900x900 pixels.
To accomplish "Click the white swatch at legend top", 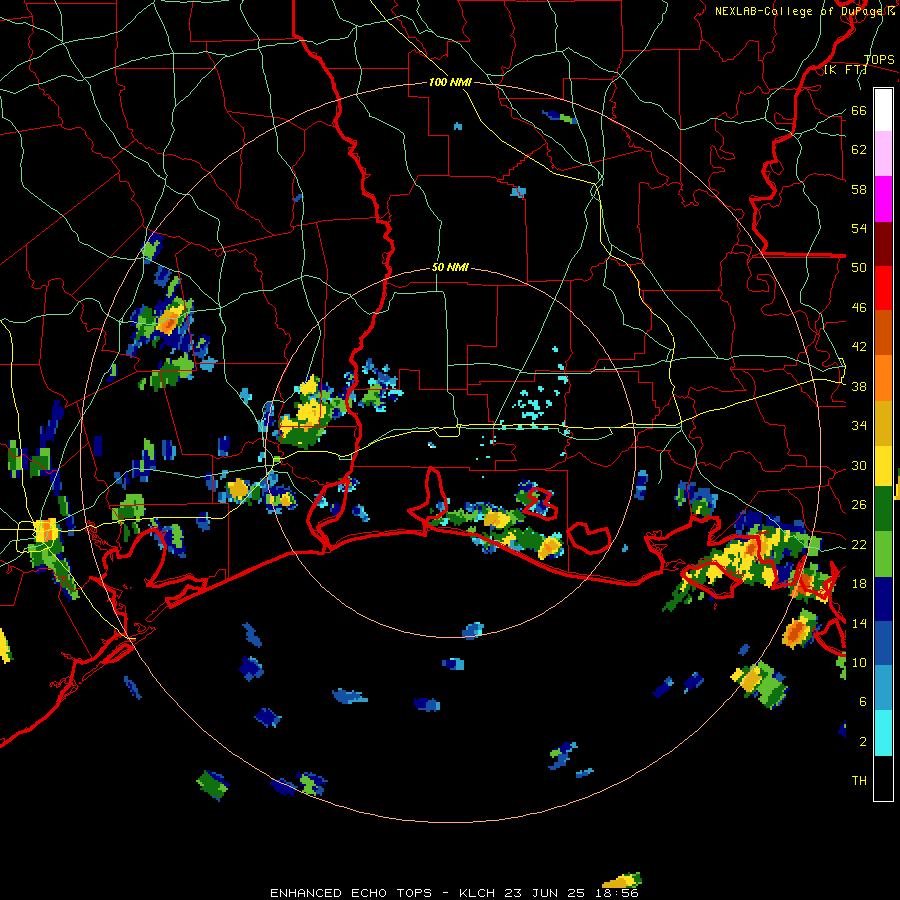I will 883,110.
